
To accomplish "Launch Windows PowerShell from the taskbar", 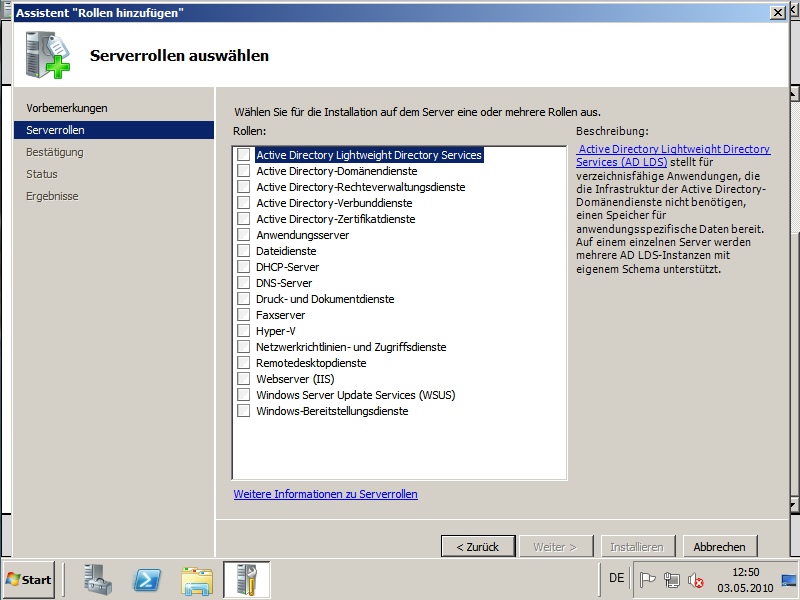I will click(147, 580).
